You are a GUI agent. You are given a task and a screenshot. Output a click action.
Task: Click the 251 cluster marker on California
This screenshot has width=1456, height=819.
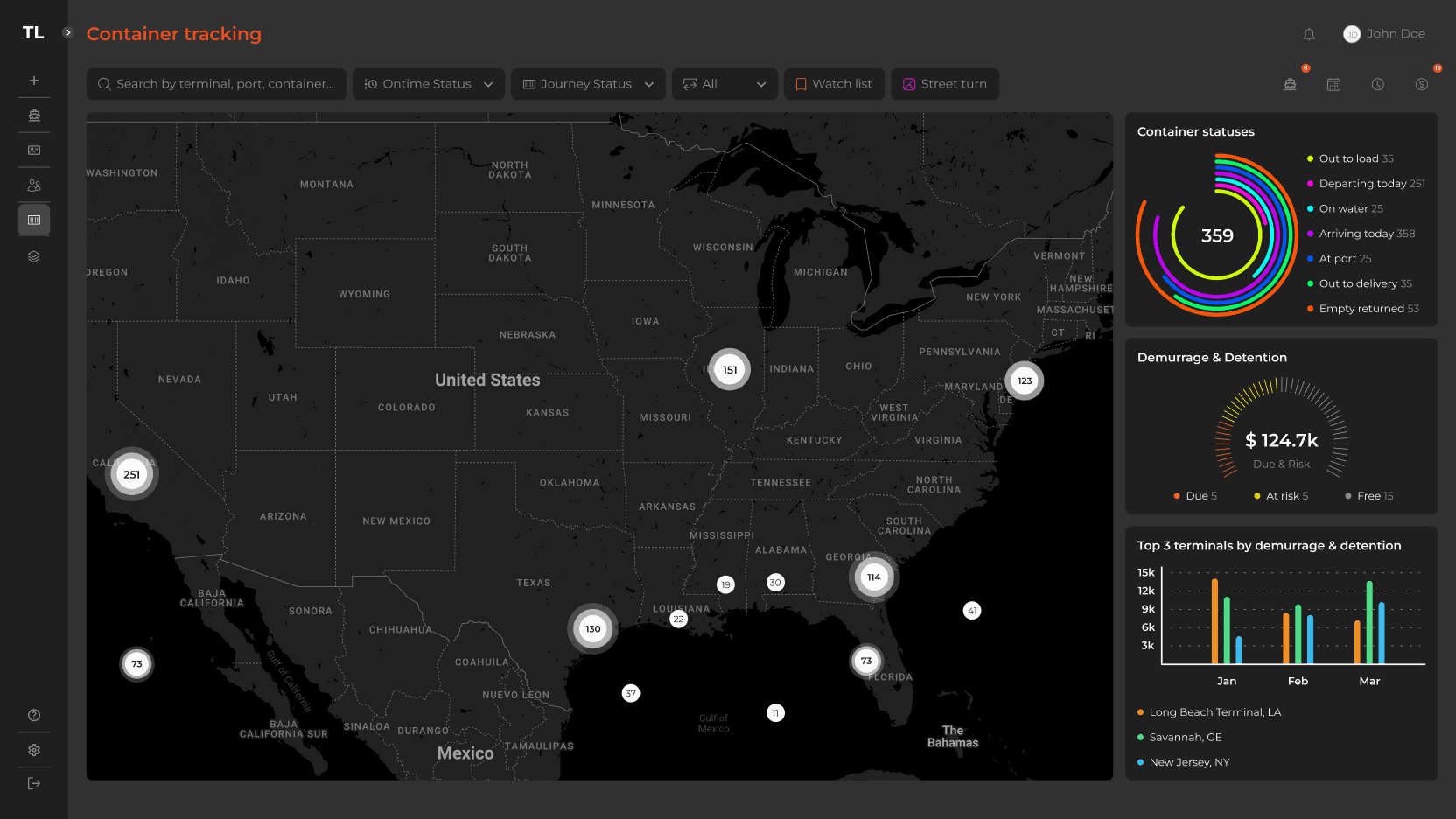tap(132, 475)
